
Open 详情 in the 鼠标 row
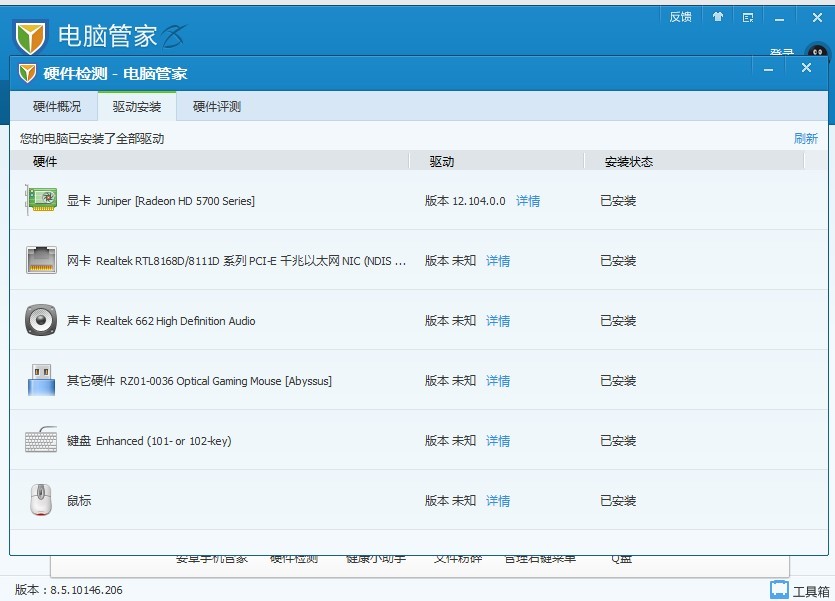498,500
